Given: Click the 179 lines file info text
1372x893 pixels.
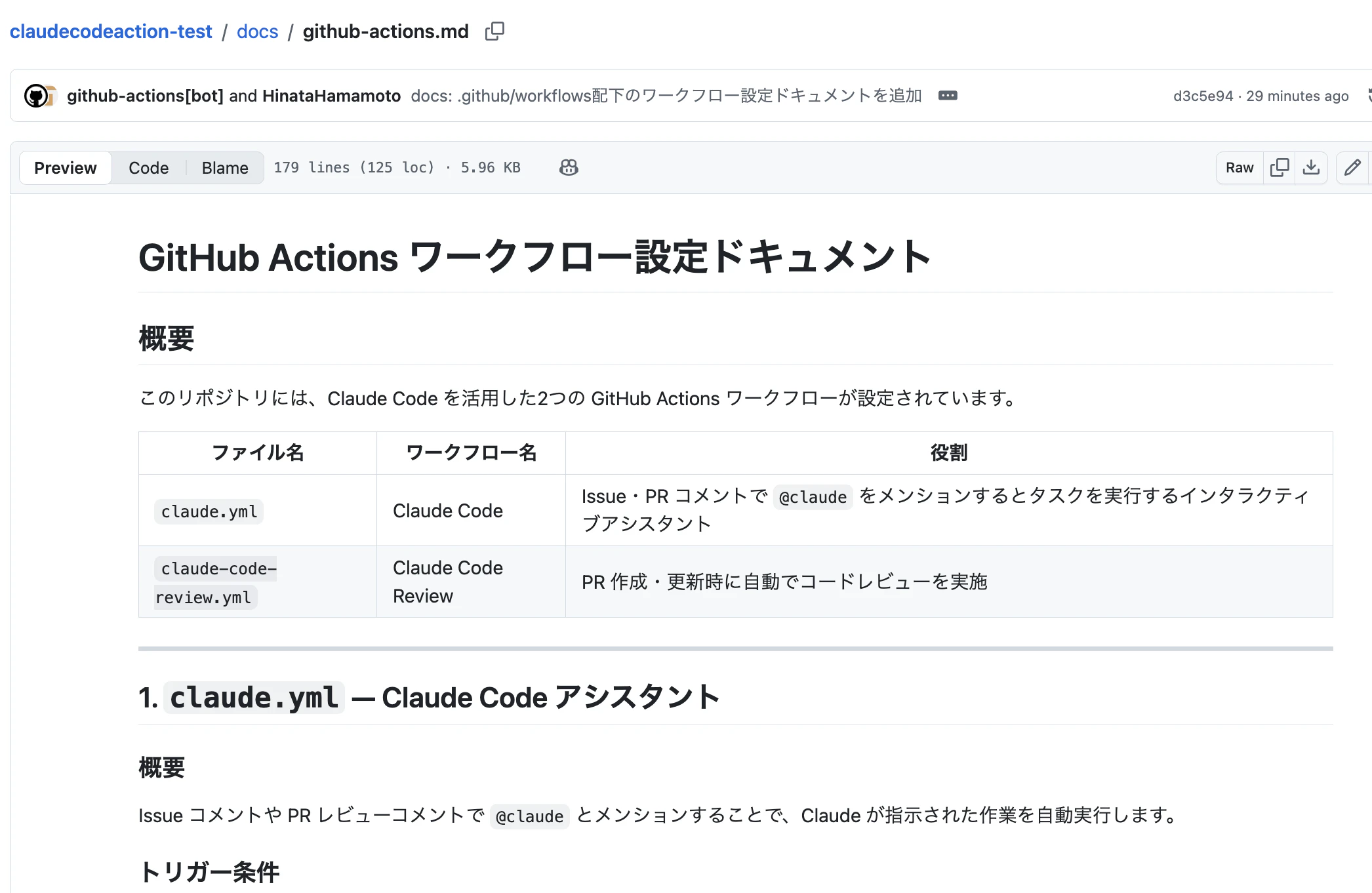Looking at the screenshot, I should [397, 168].
